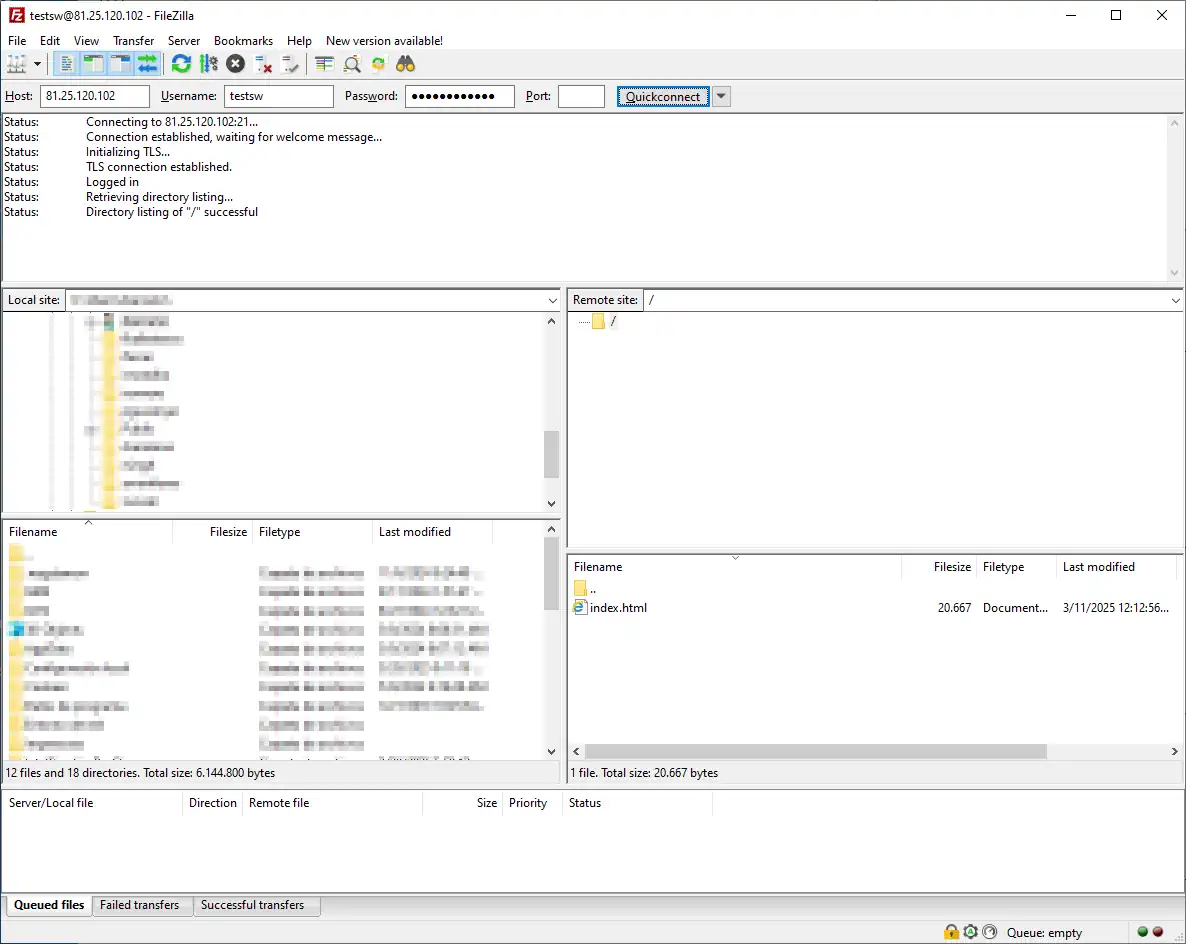The height and width of the screenshot is (944, 1186).
Task: Select the index.html remote file
Action: 618,607
